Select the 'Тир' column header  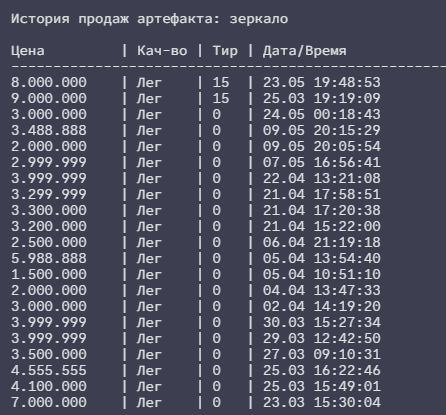pyautogui.click(x=225, y=51)
